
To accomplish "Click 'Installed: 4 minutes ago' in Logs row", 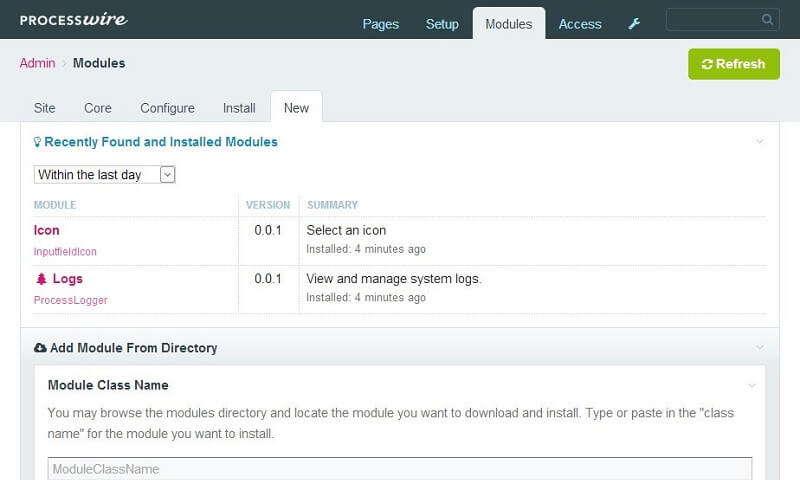I will (366, 297).
